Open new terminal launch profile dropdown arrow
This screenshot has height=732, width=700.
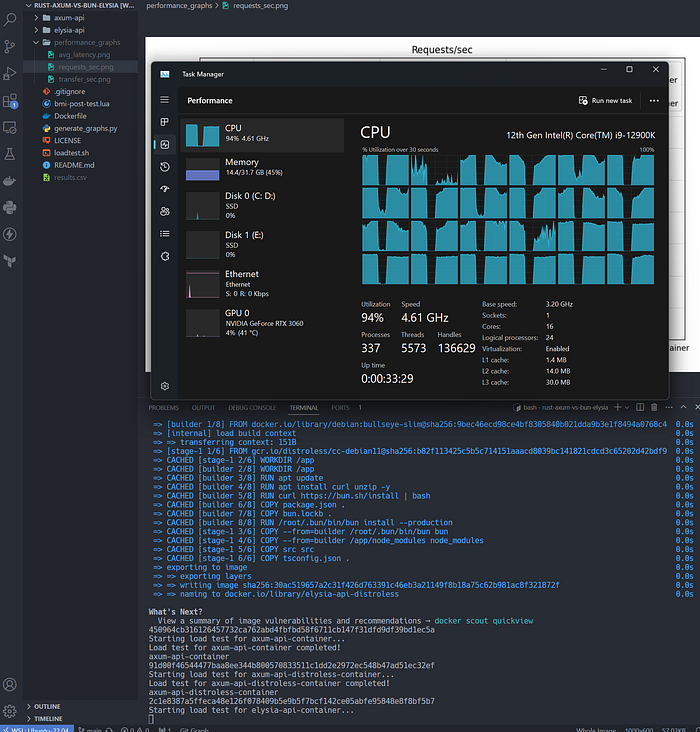(x=627, y=407)
